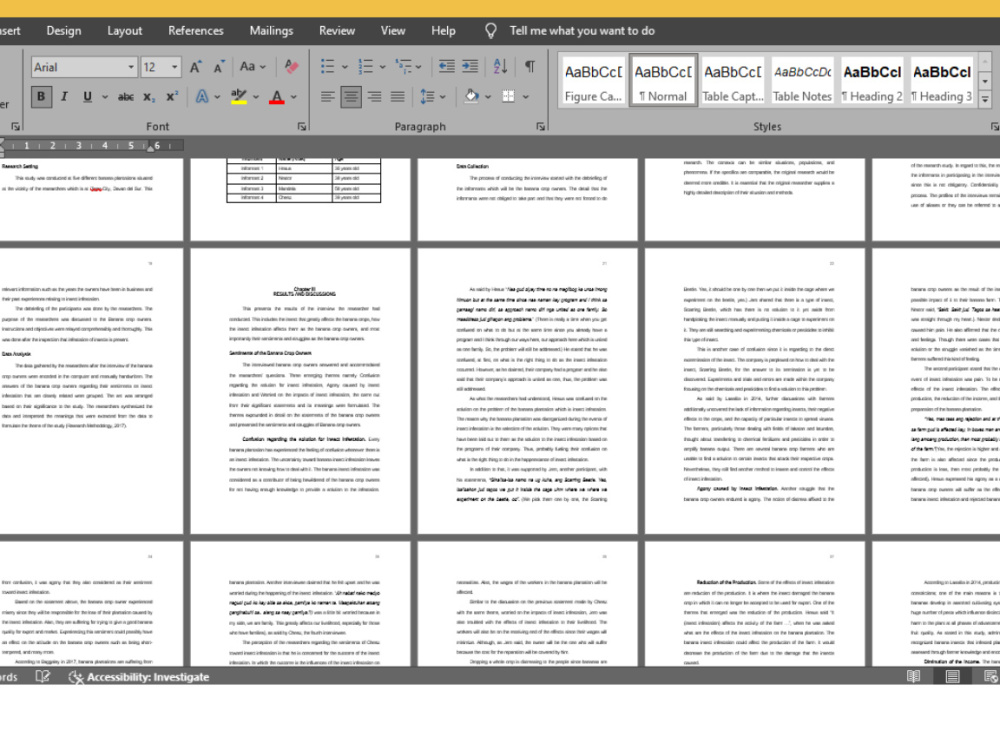Open the Help tab
Image resolution: width=1000 pixels, height=750 pixels.
click(x=443, y=31)
